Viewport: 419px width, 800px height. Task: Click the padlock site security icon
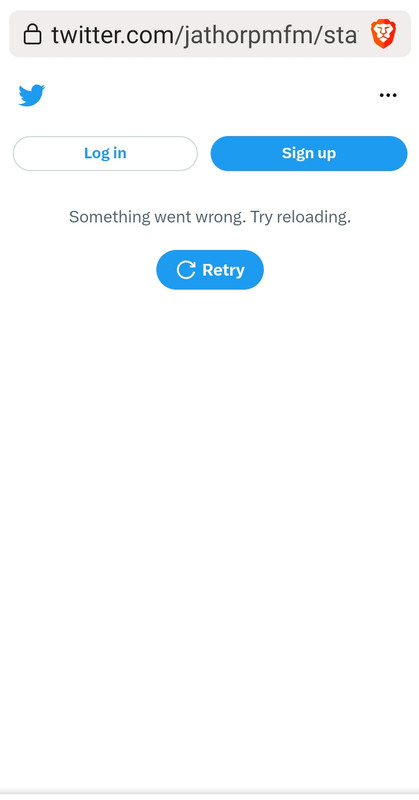pyautogui.click(x=33, y=34)
